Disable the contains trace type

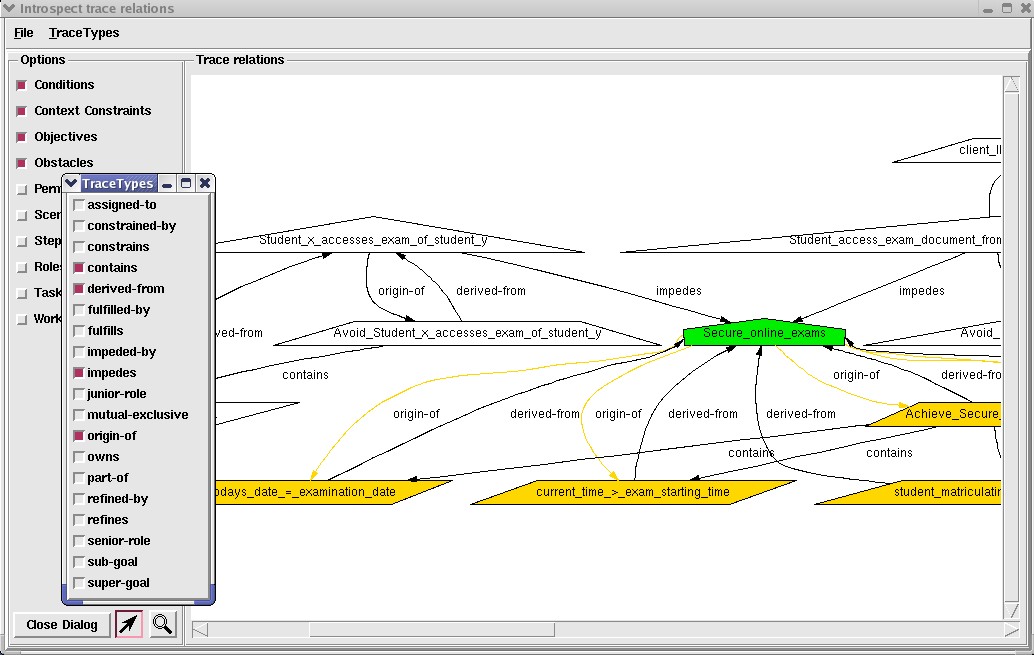click(78, 268)
